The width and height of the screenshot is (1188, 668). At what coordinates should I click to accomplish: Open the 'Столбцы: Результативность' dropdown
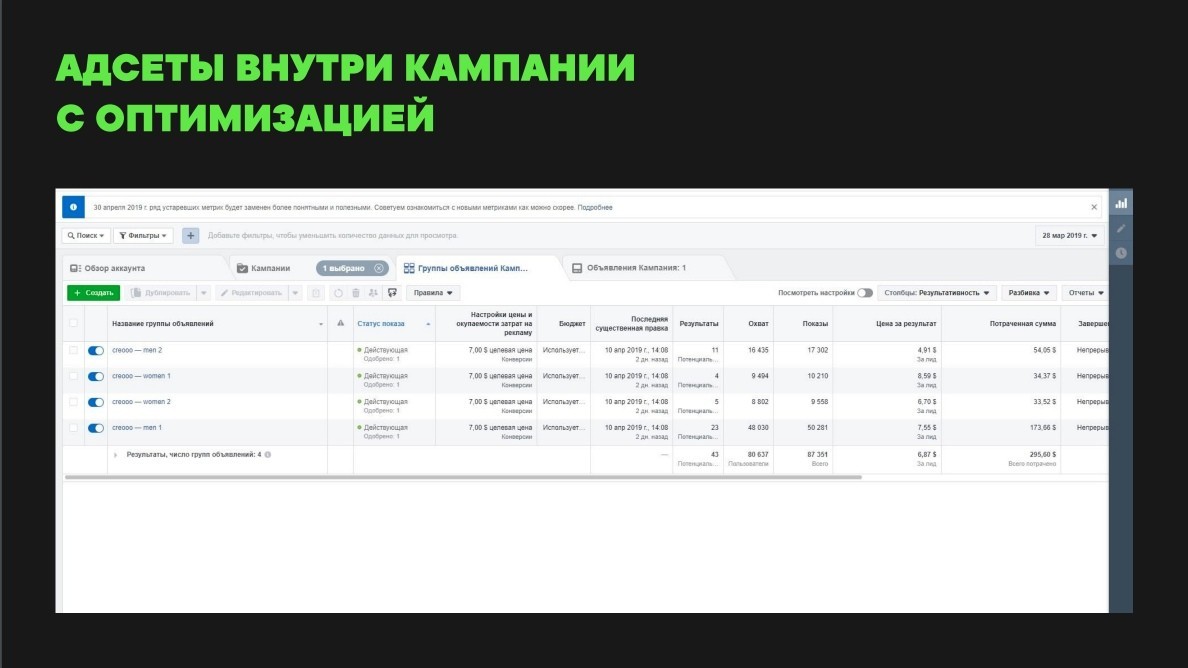click(936, 292)
